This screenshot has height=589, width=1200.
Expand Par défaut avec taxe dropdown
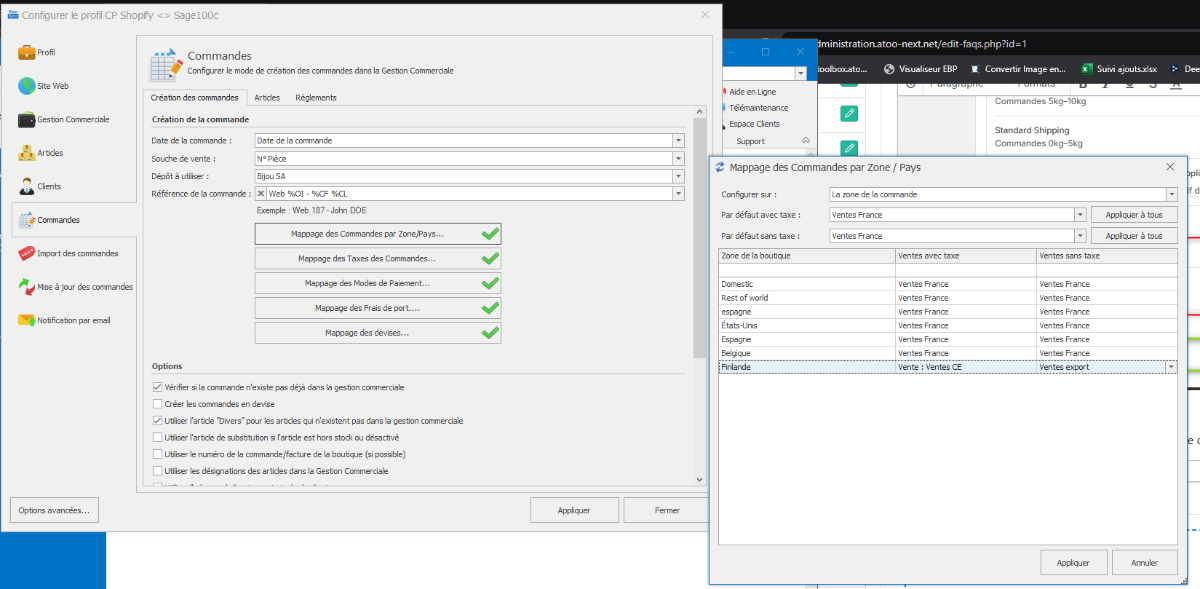[1080, 214]
